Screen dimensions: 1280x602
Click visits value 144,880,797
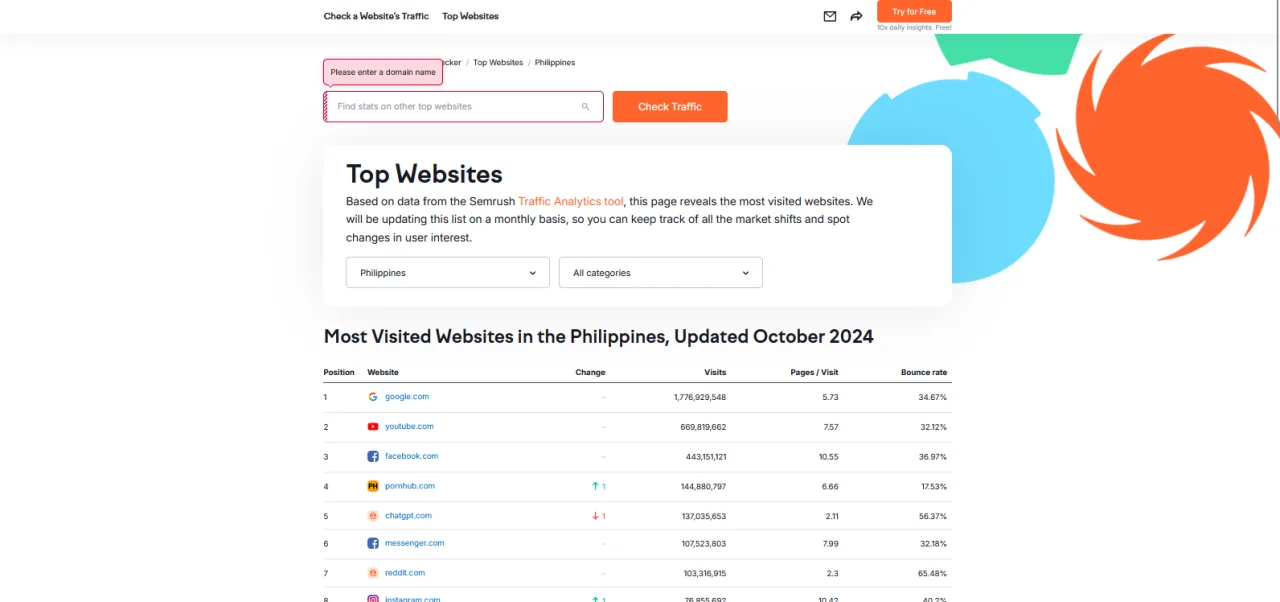[x=704, y=486]
